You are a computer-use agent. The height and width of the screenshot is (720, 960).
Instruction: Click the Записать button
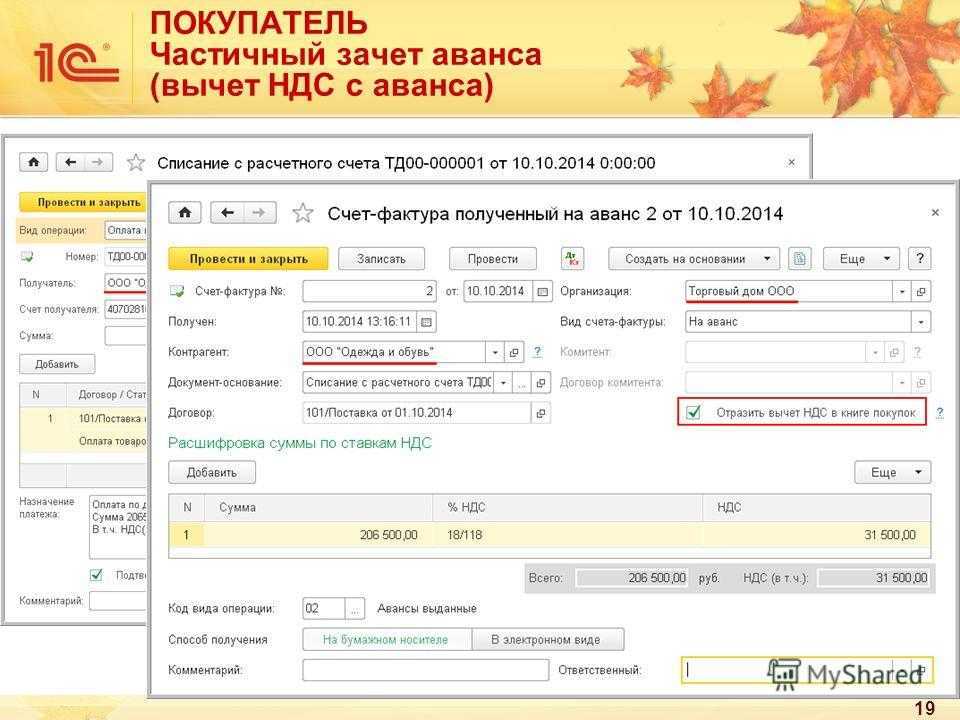click(381, 259)
